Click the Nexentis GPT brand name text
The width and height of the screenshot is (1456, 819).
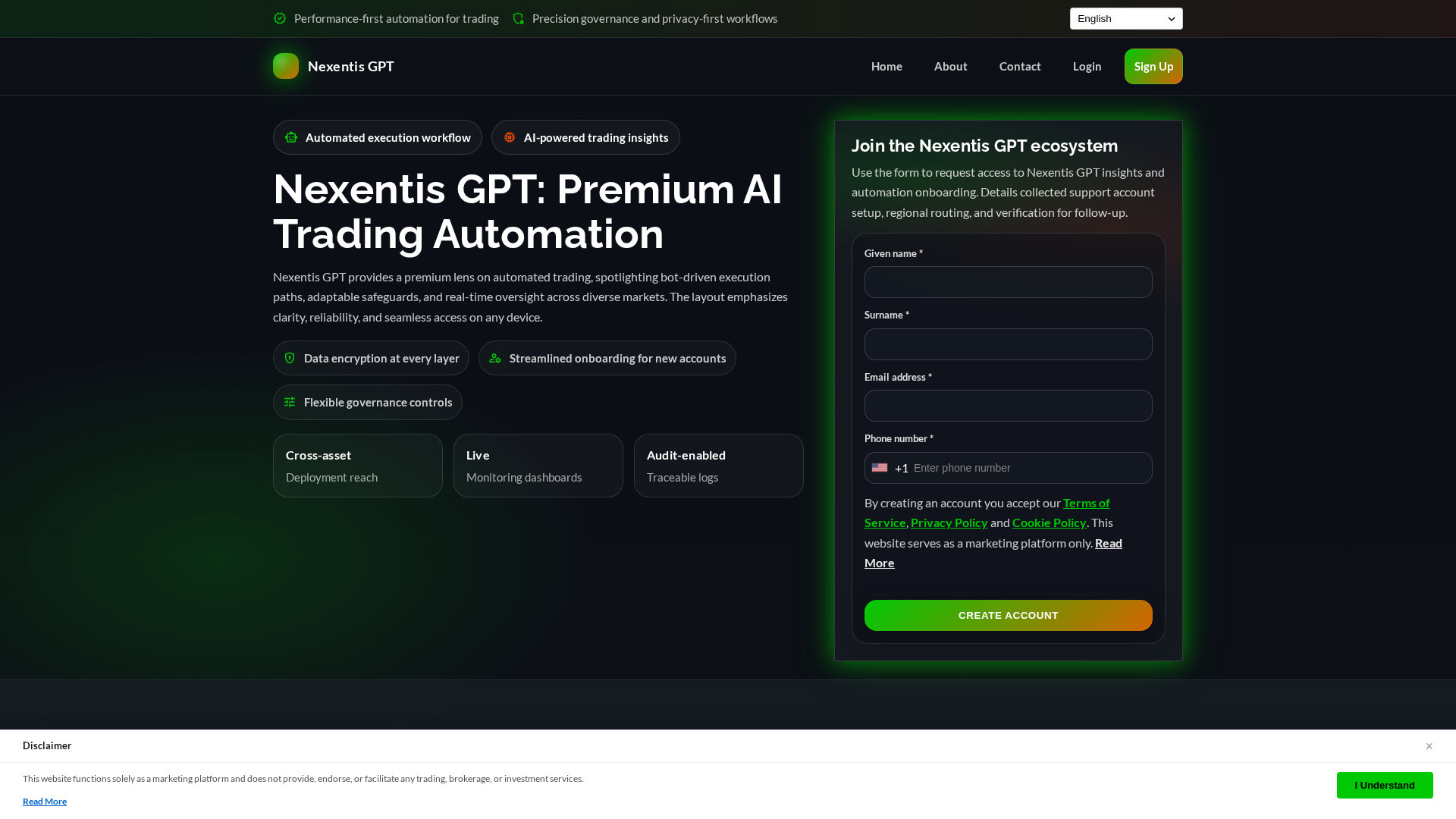[x=350, y=66]
